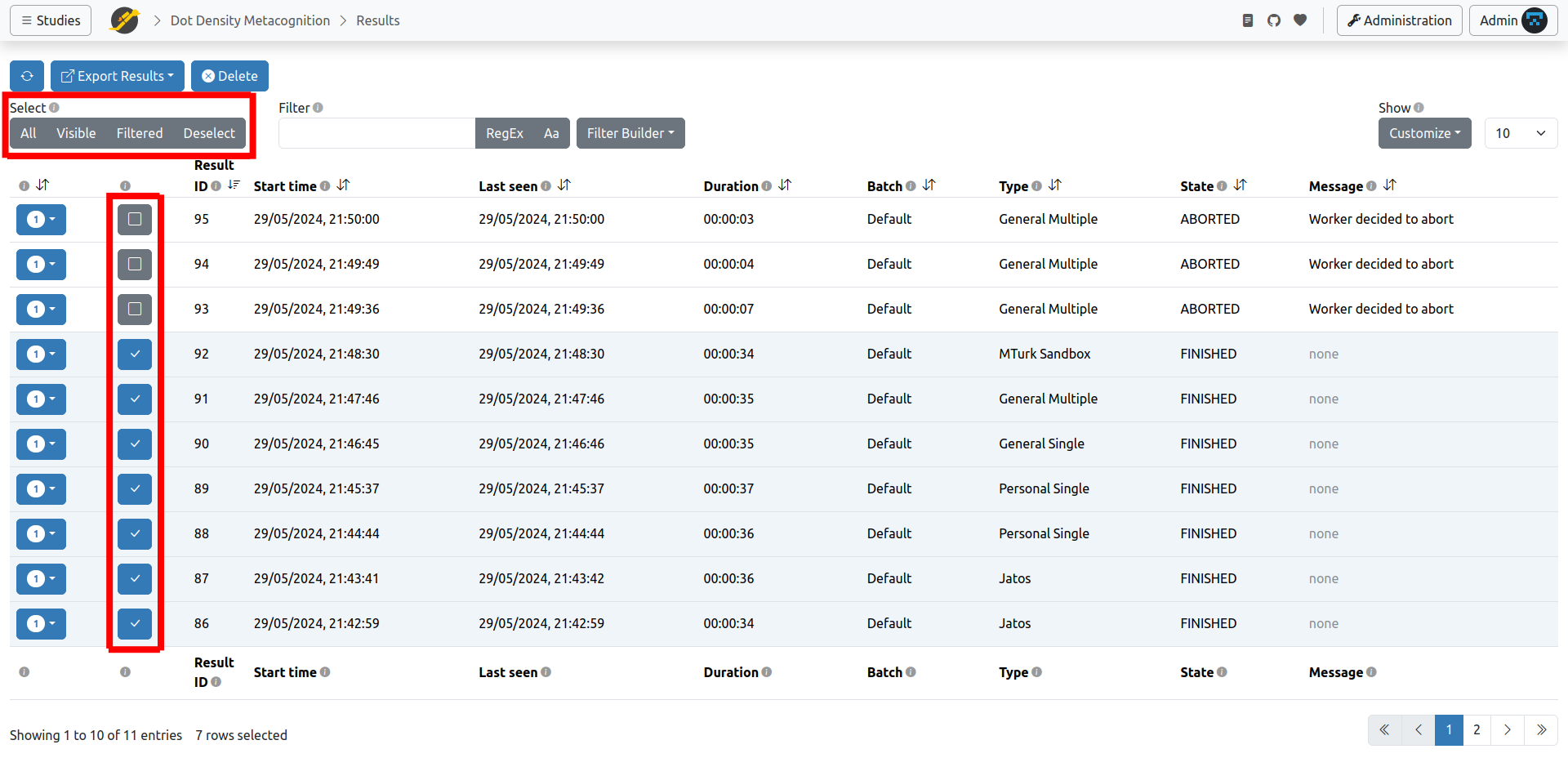This screenshot has width=1568, height=758.
Task: Uncheck the checkbox for result 87
Action: pyautogui.click(x=135, y=578)
